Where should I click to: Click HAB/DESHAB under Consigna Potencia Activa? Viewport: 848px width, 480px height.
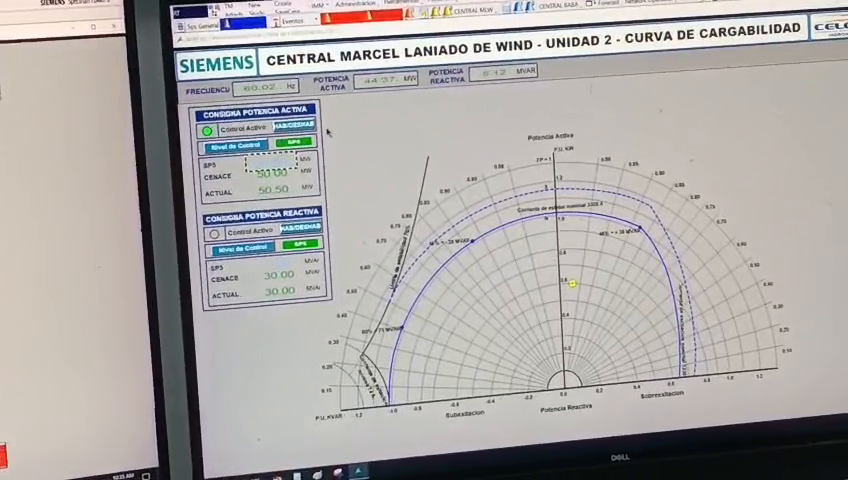(x=294, y=125)
